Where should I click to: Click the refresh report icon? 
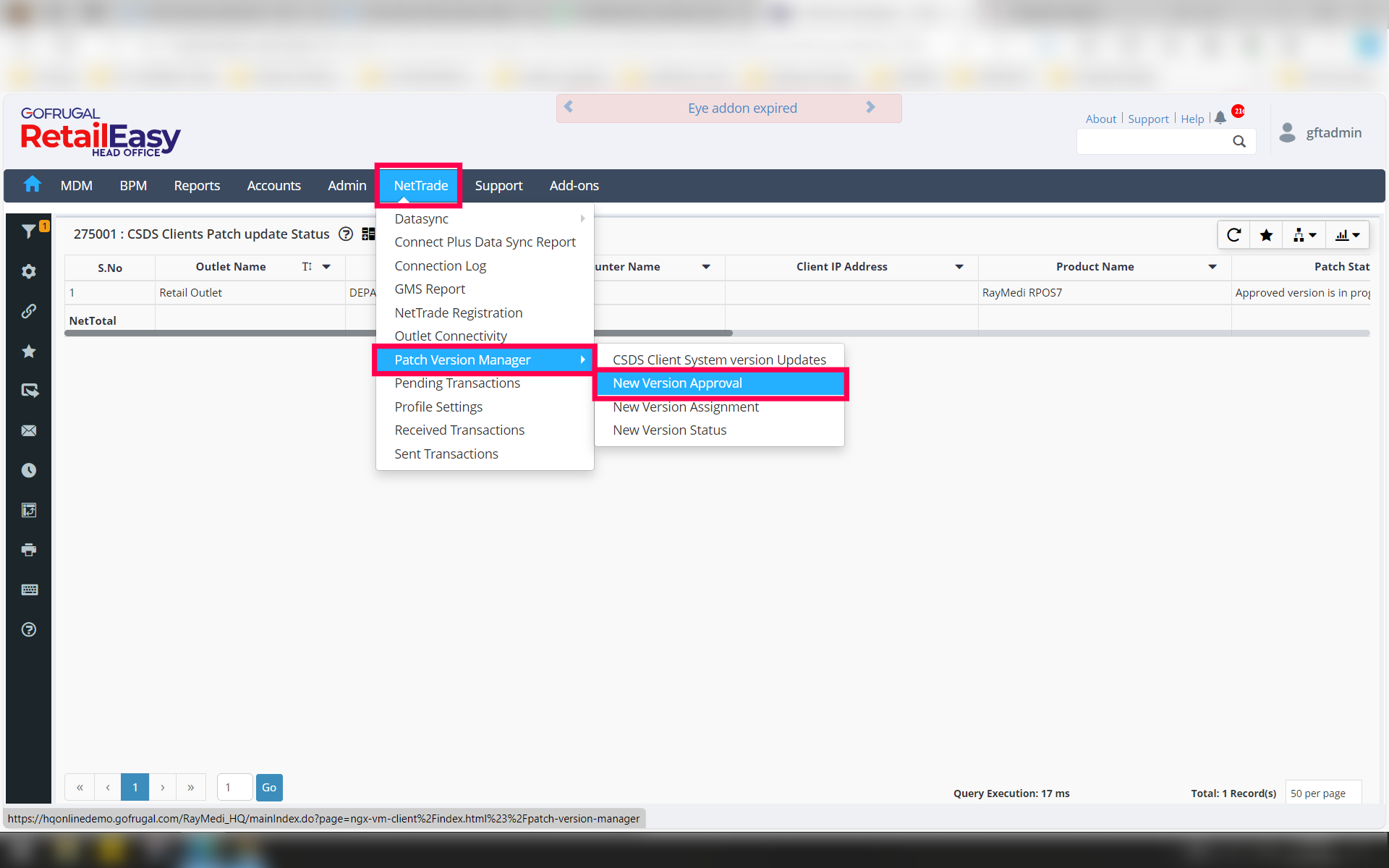tap(1234, 235)
